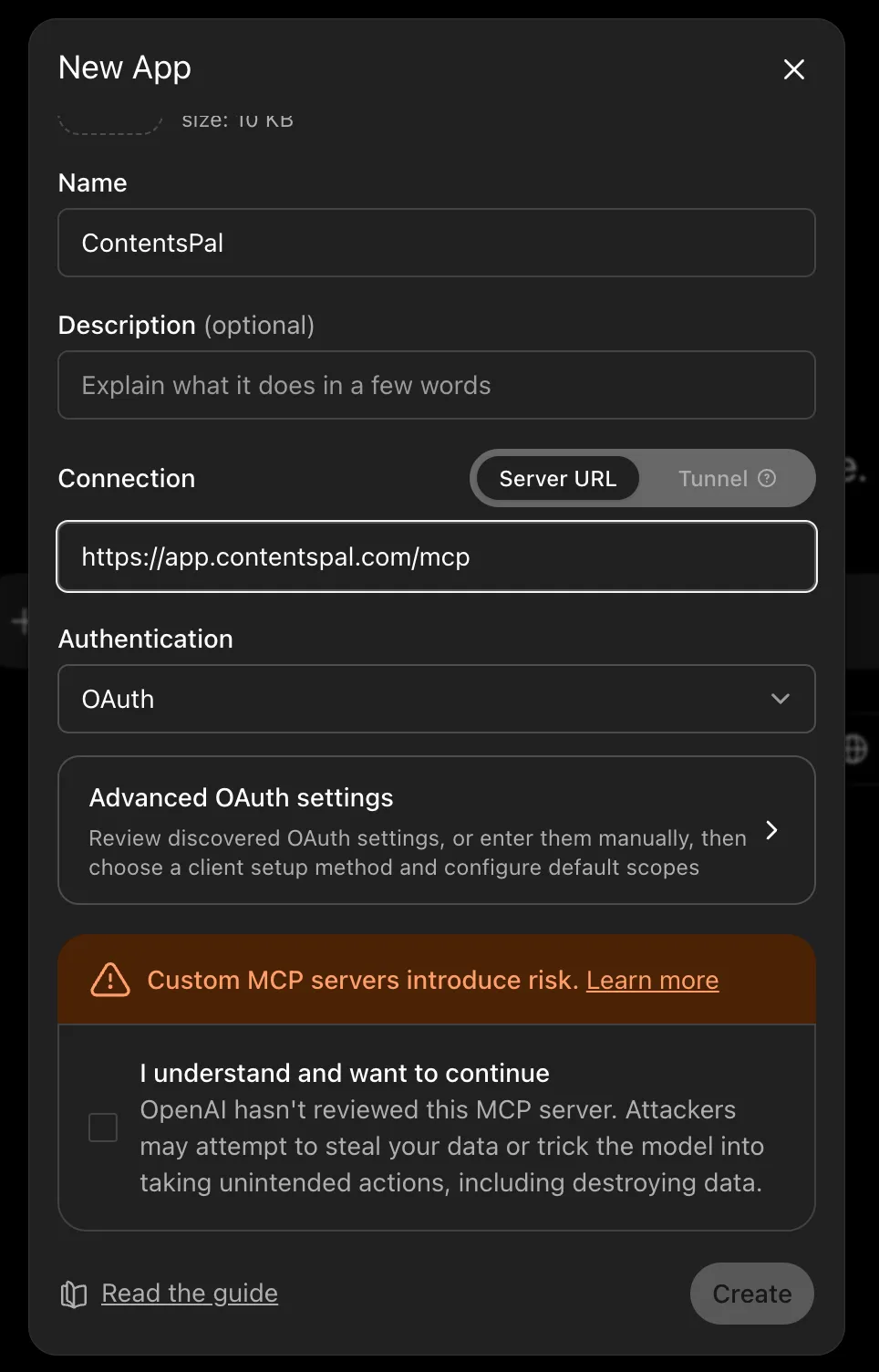
Task: Click the guide book icon
Action: click(x=73, y=1294)
